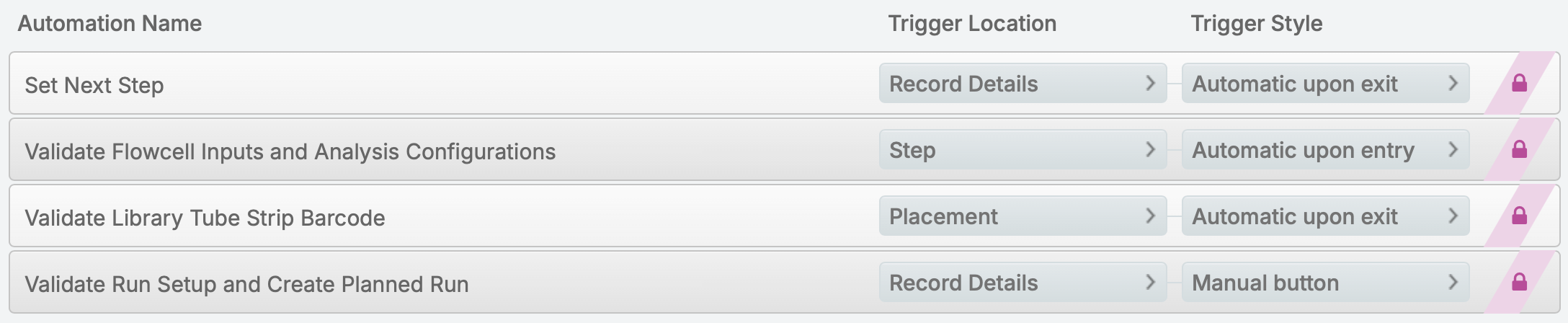Select the Set Next Step automation

(x=94, y=85)
